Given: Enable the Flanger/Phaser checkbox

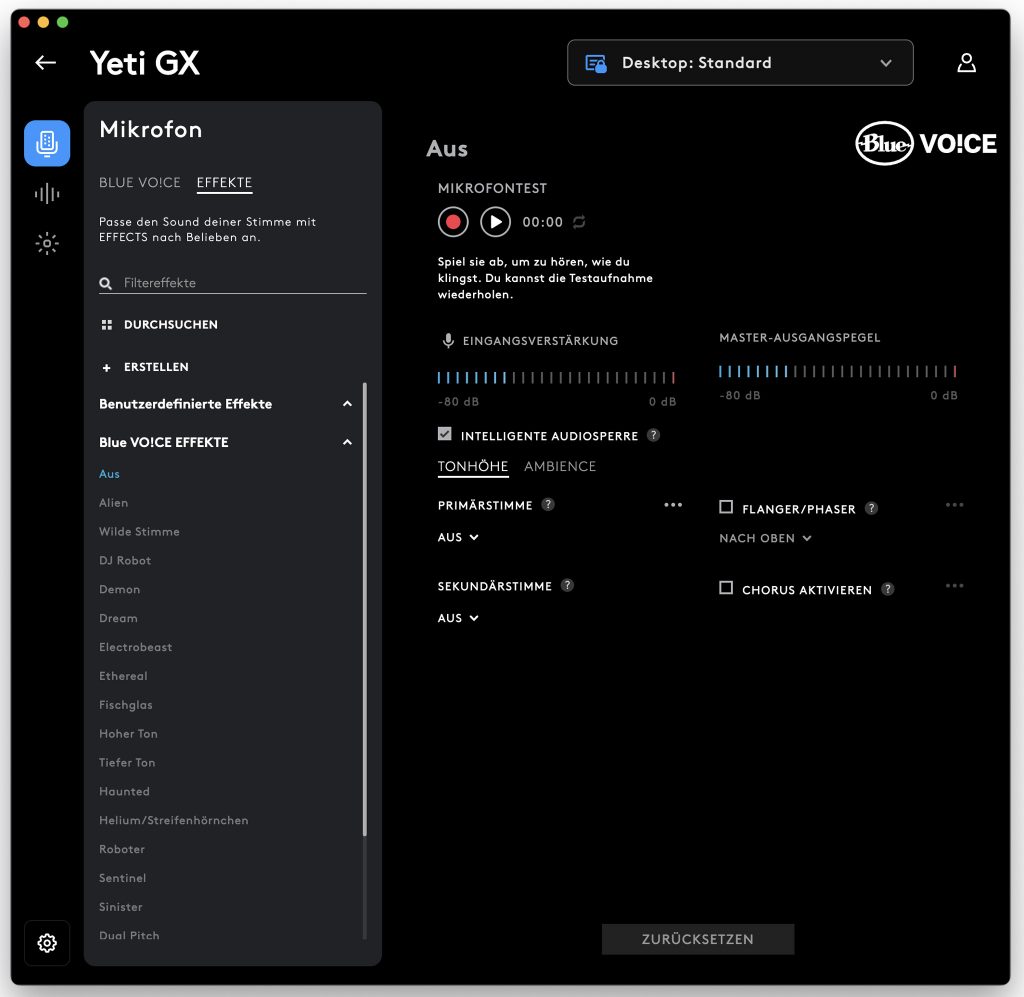Looking at the screenshot, I should [x=726, y=507].
